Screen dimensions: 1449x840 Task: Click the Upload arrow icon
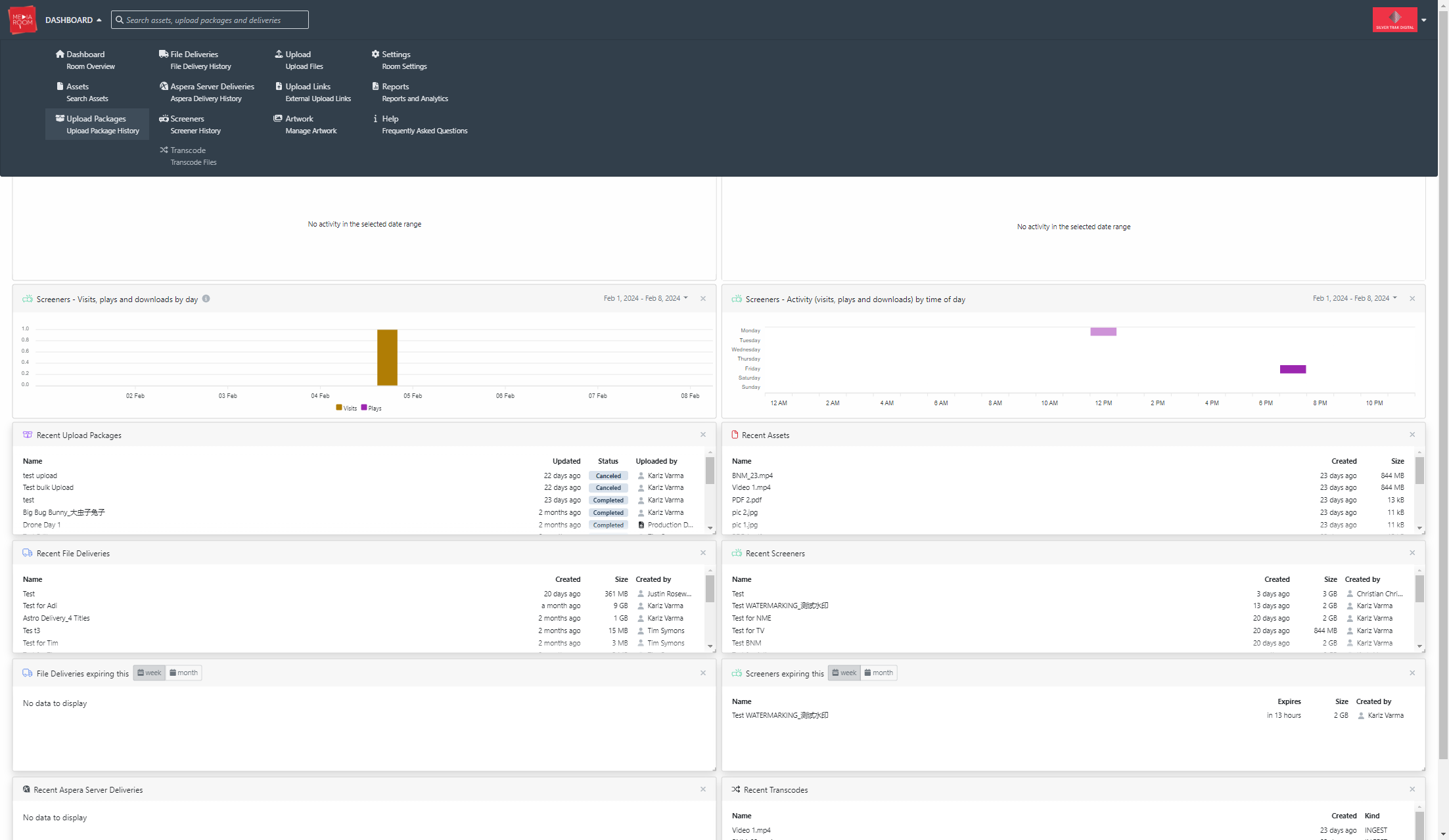click(x=279, y=54)
